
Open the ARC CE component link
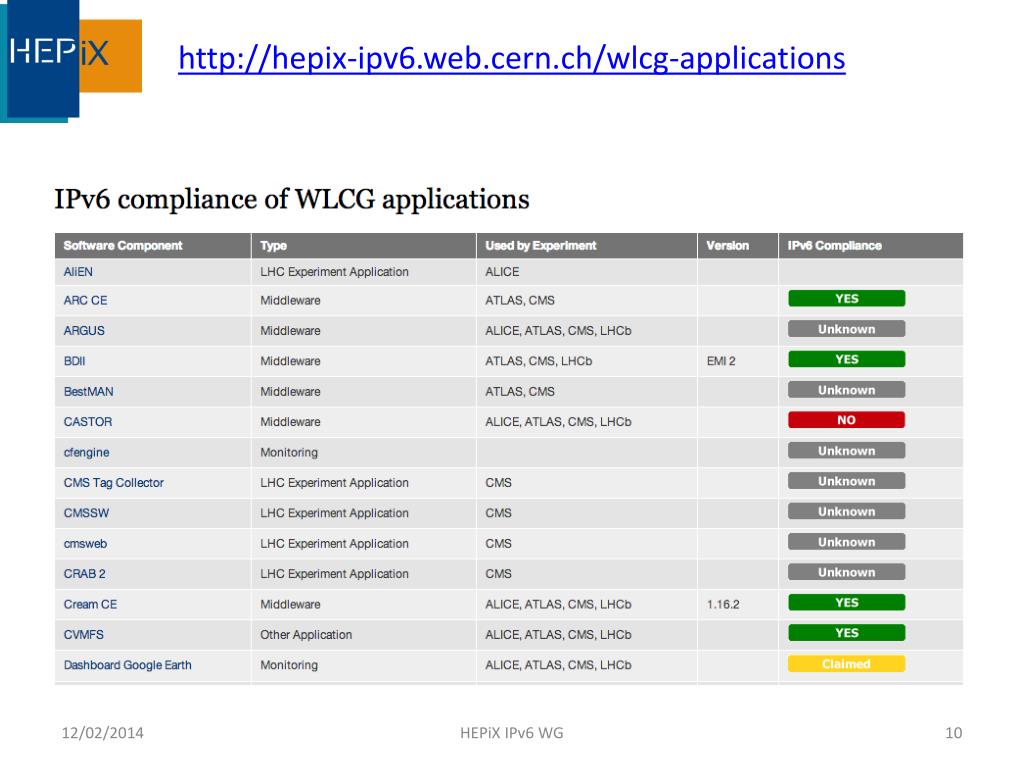click(86, 300)
